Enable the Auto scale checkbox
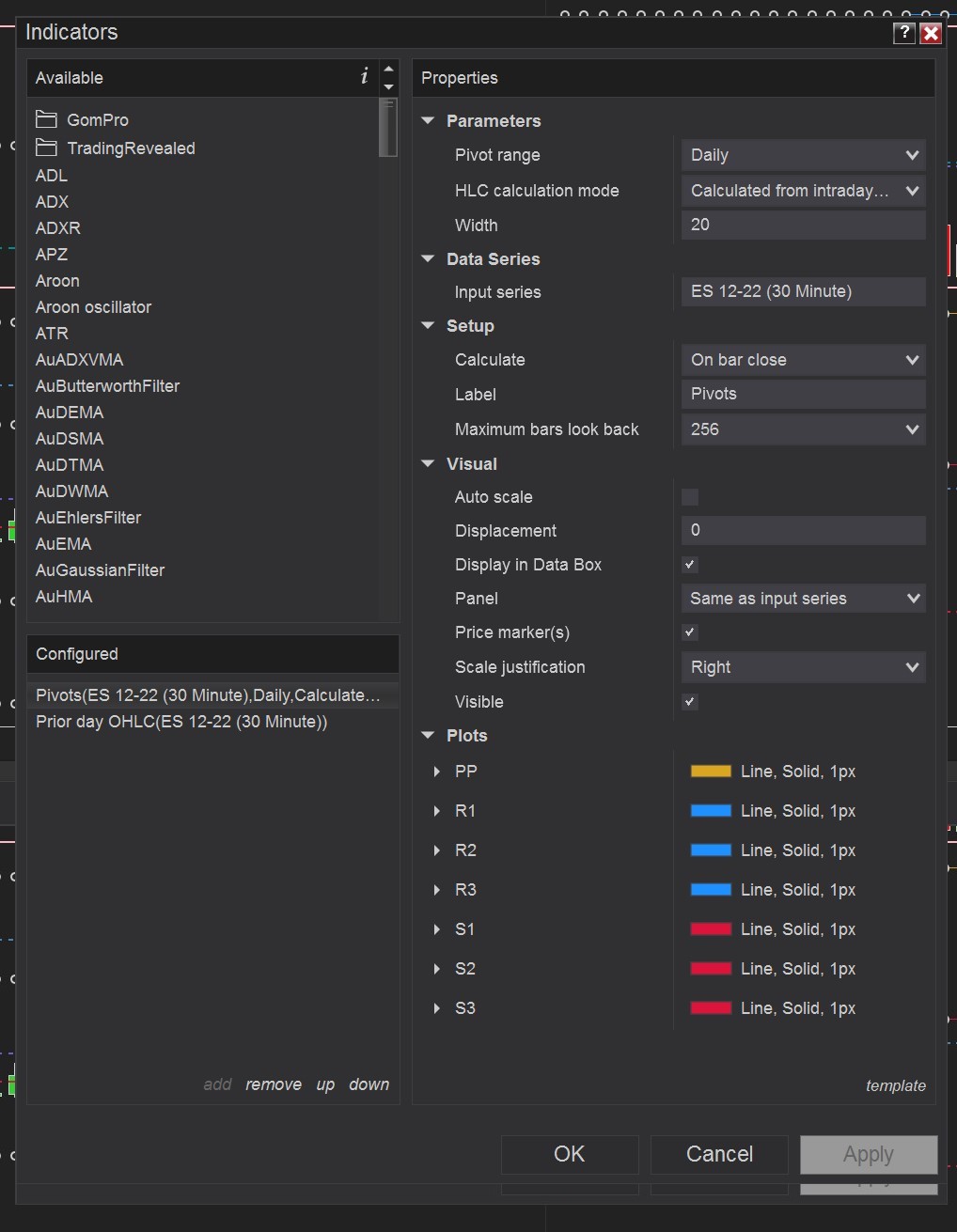 point(690,497)
